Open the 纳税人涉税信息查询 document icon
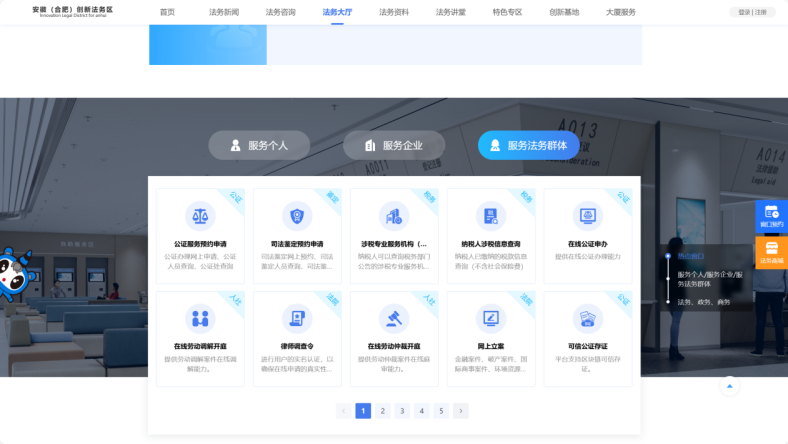Viewport: 788px width, 444px height. coord(490,216)
